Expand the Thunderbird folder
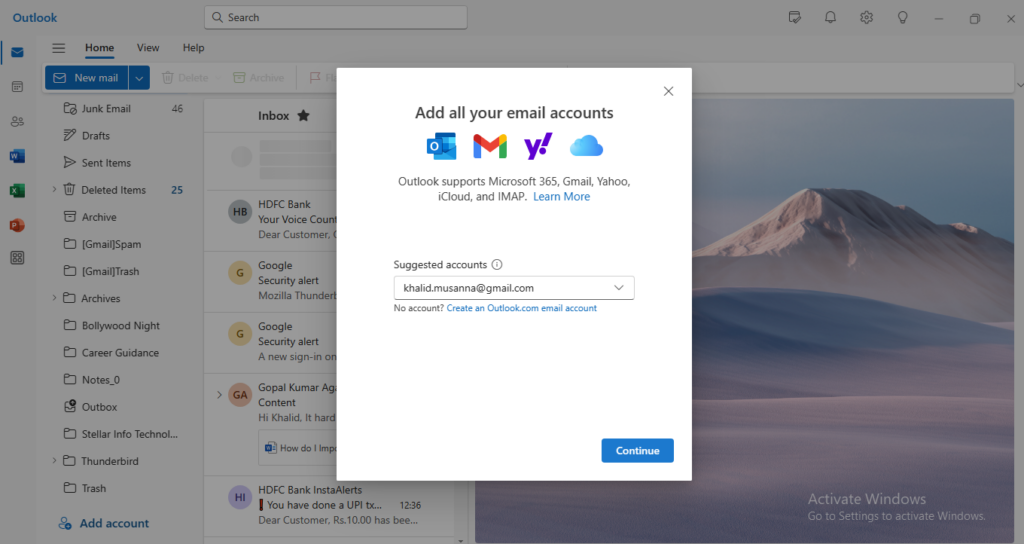1024x544 pixels. [x=54, y=460]
